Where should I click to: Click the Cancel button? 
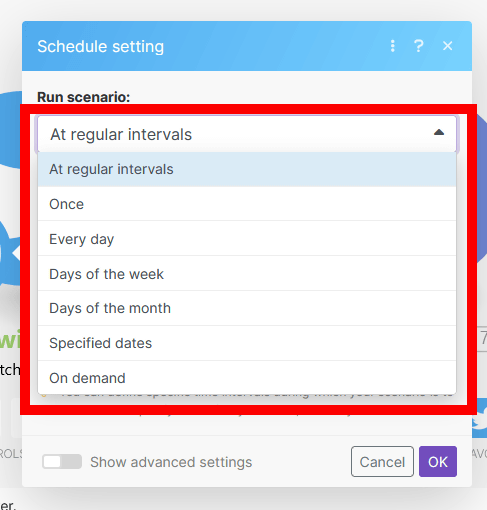click(382, 462)
